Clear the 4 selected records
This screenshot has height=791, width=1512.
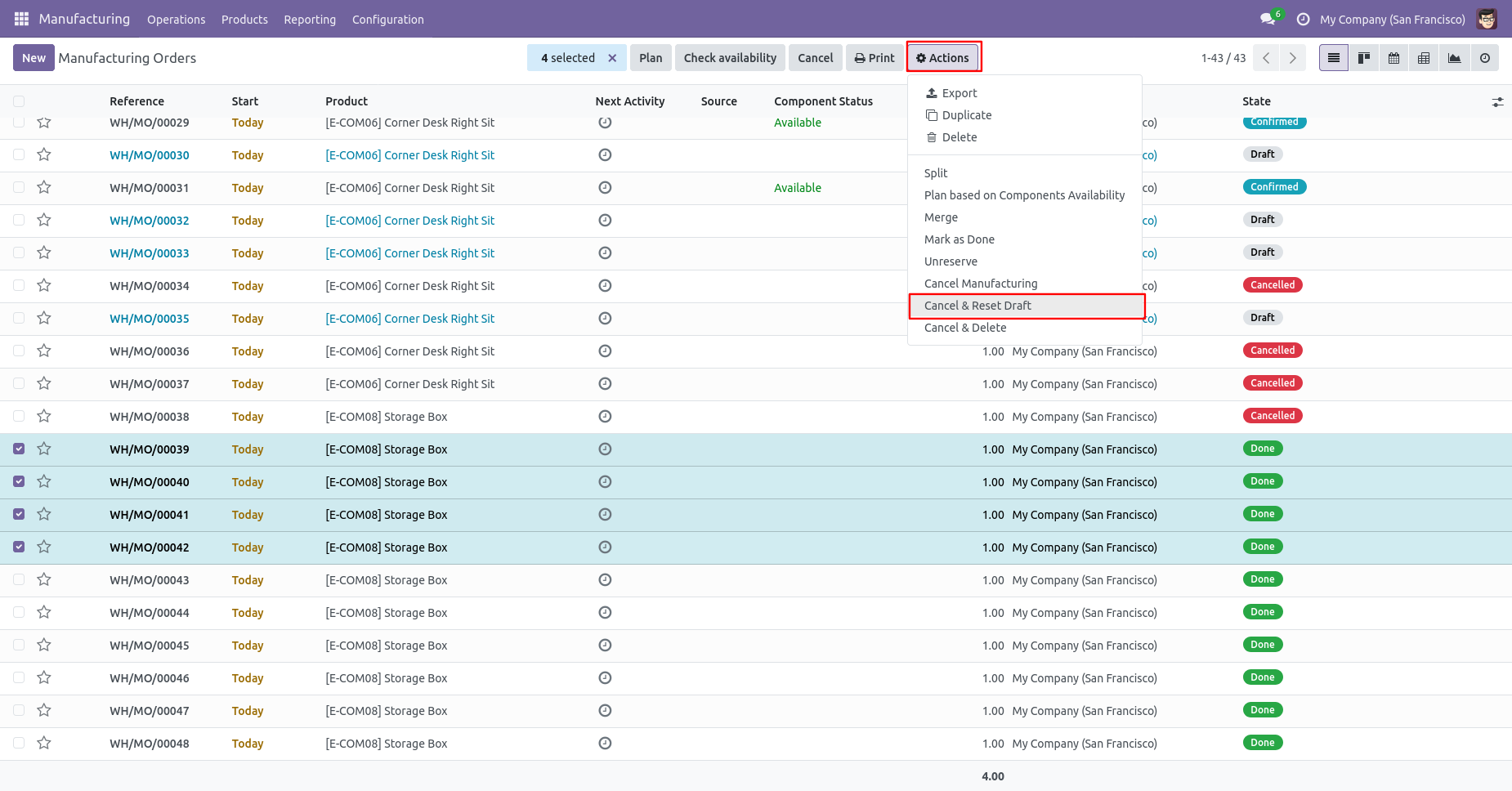(612, 58)
